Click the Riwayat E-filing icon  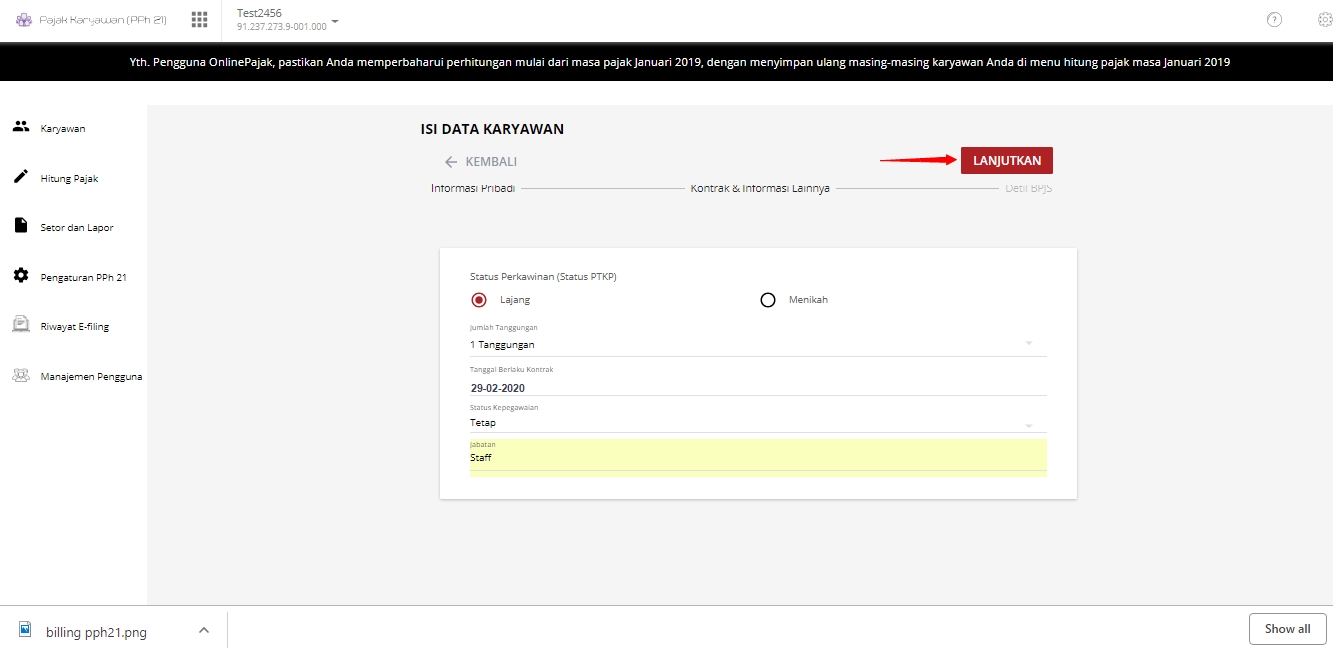coord(21,325)
